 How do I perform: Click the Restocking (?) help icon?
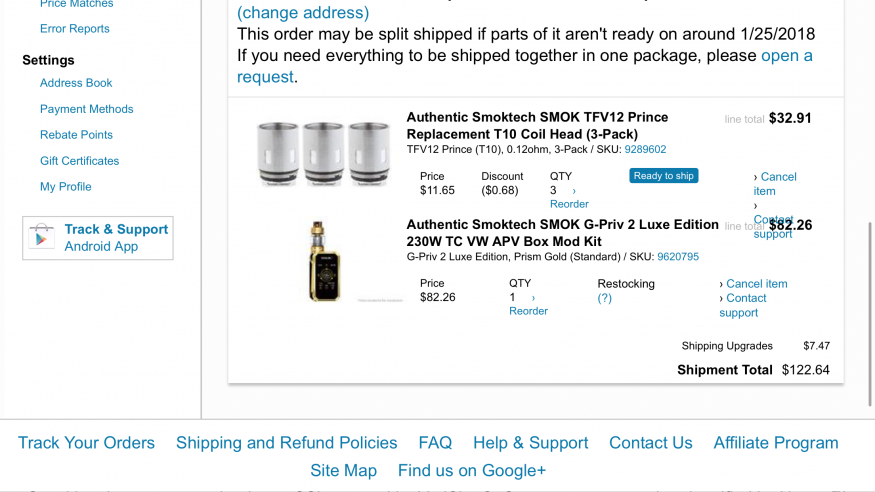[604, 298]
